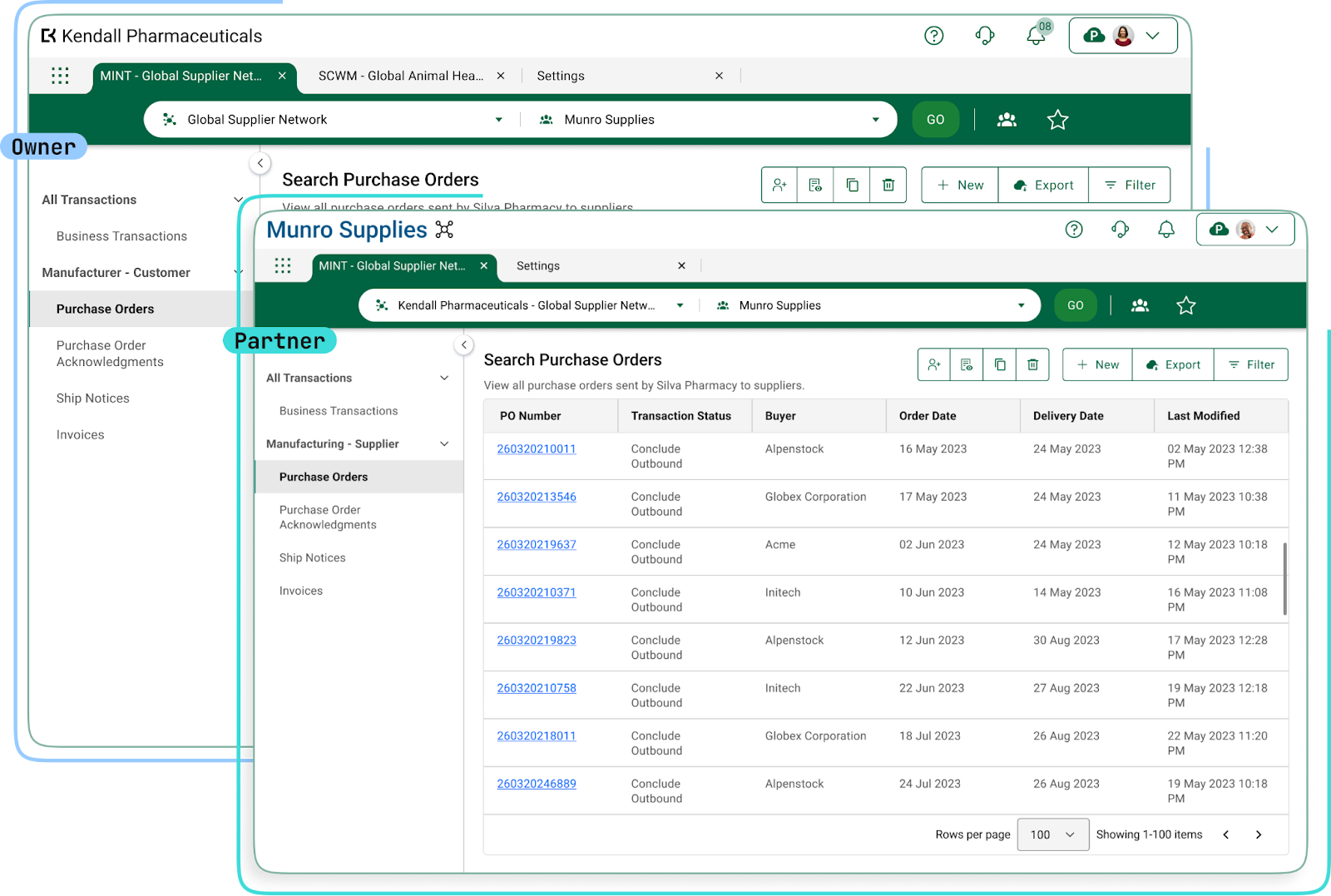The image size is (1331, 896).
Task: Open help icon in Munro Supplies window
Action: tap(1074, 230)
